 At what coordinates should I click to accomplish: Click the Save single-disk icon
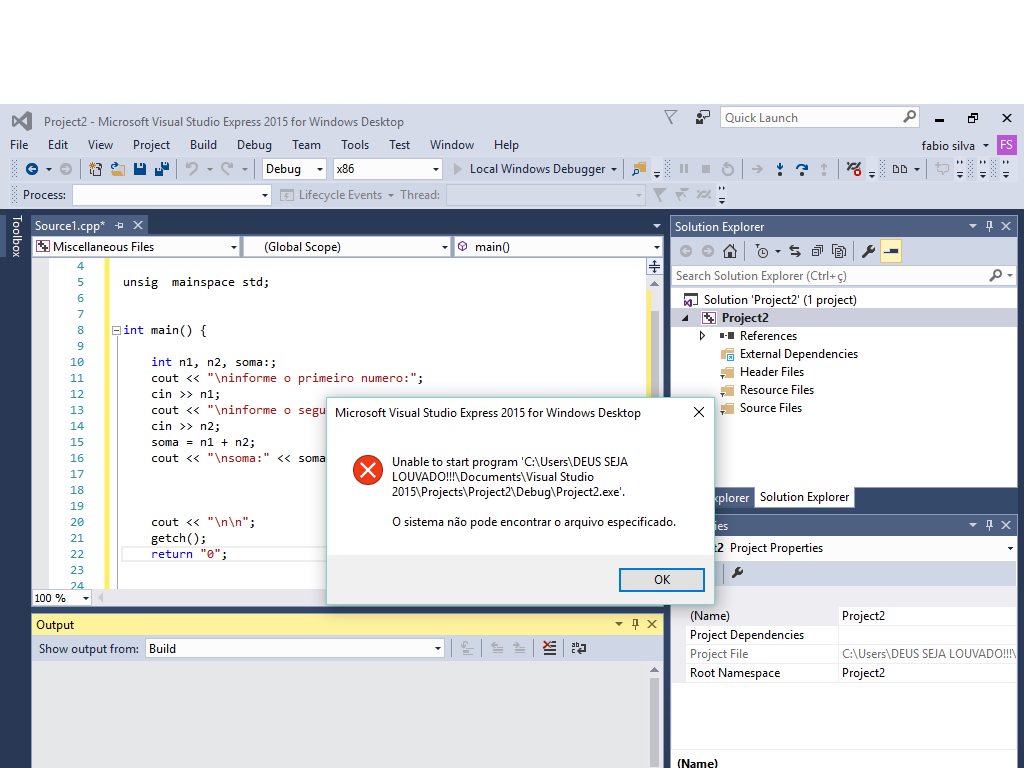point(140,169)
